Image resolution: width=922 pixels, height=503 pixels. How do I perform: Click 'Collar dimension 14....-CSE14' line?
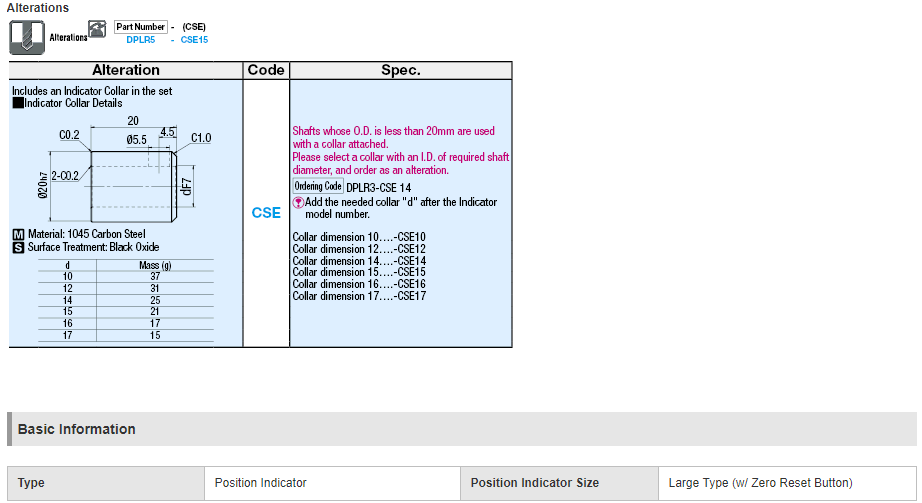coord(359,261)
